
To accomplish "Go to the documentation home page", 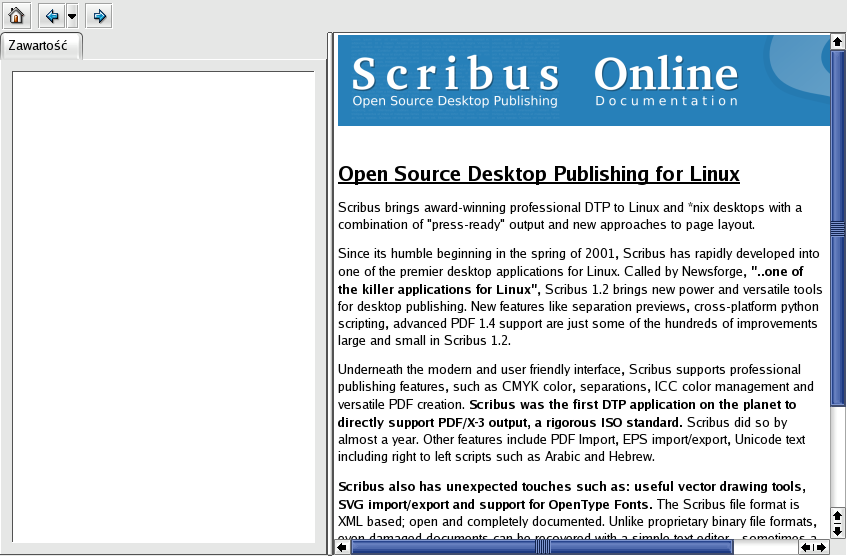I will 16,16.
